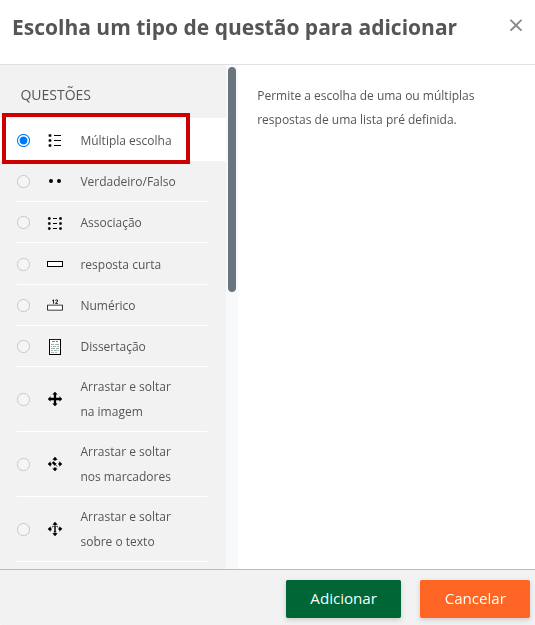Viewport: 535px width, 625px height.
Task: Click the Associação grid icon
Action: click(55, 223)
